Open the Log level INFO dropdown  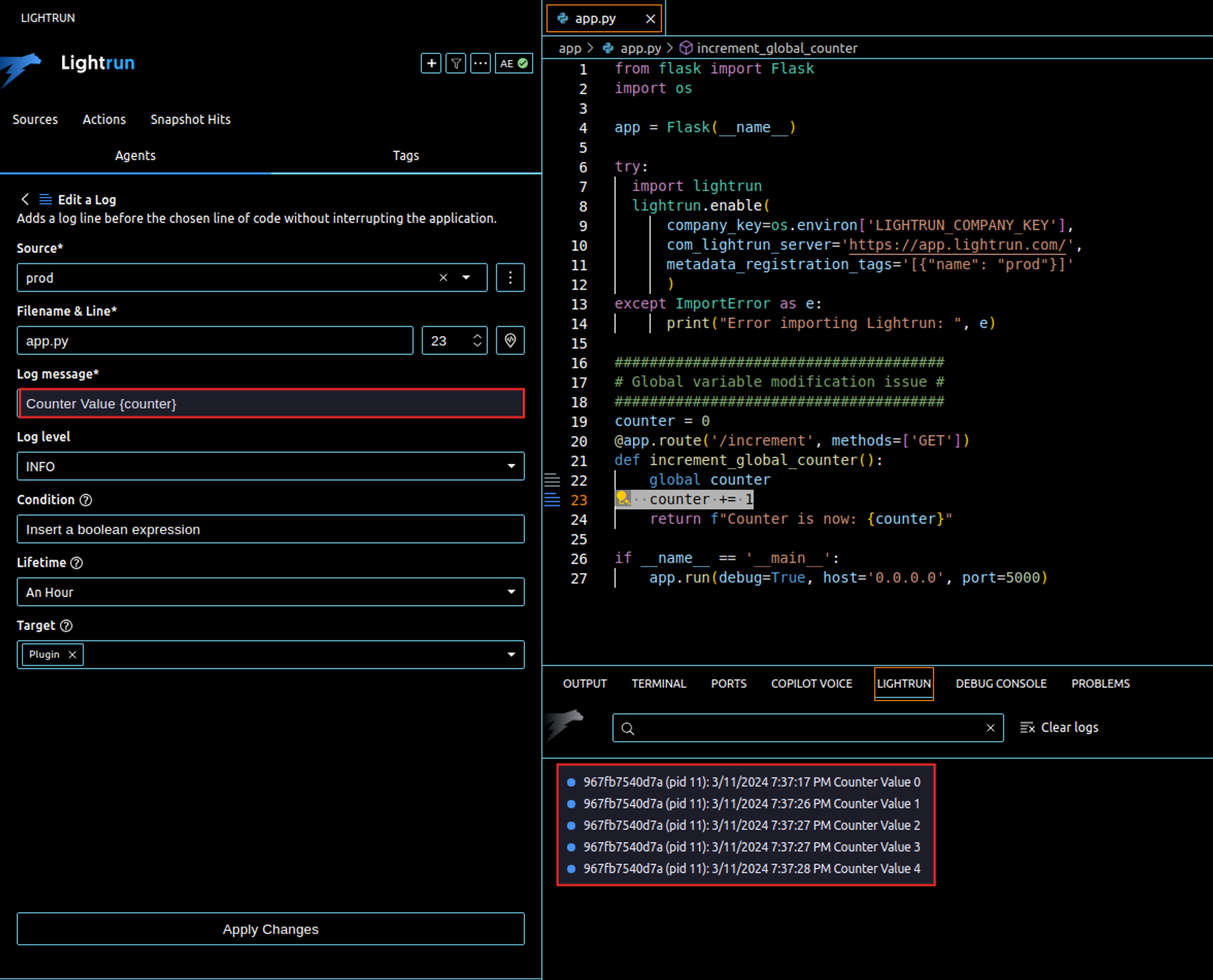tap(270, 466)
